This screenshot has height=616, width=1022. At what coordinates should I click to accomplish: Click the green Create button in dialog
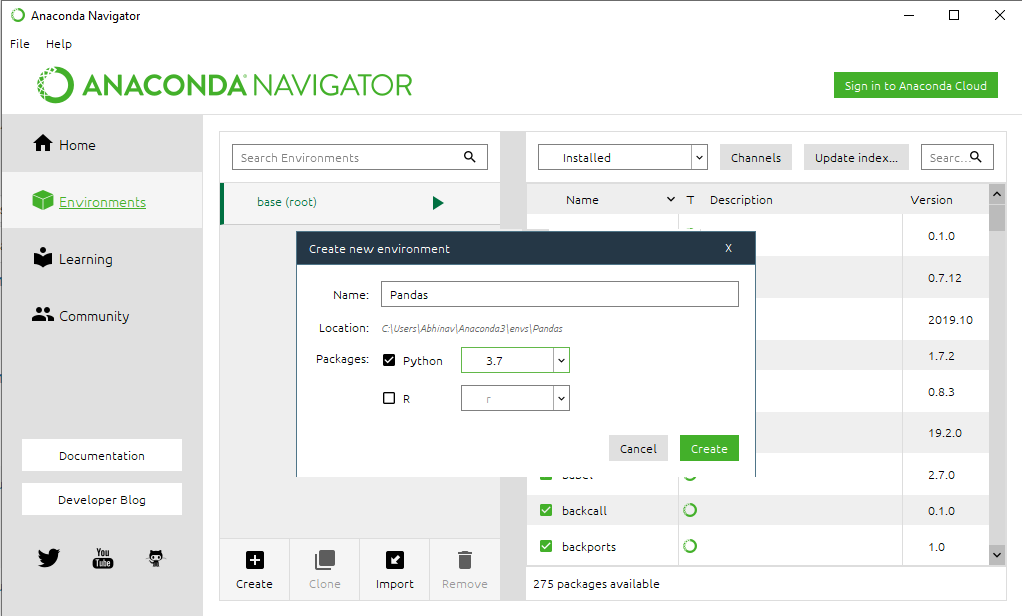[709, 448]
